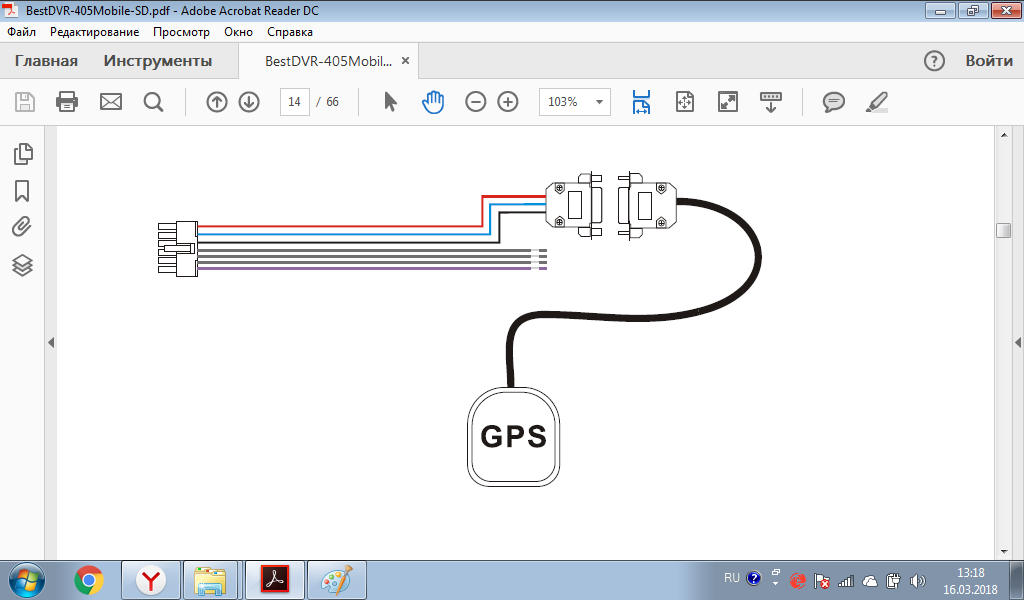1024x600 pixels.
Task: Show the Bookmarks side panel
Action: [22, 191]
